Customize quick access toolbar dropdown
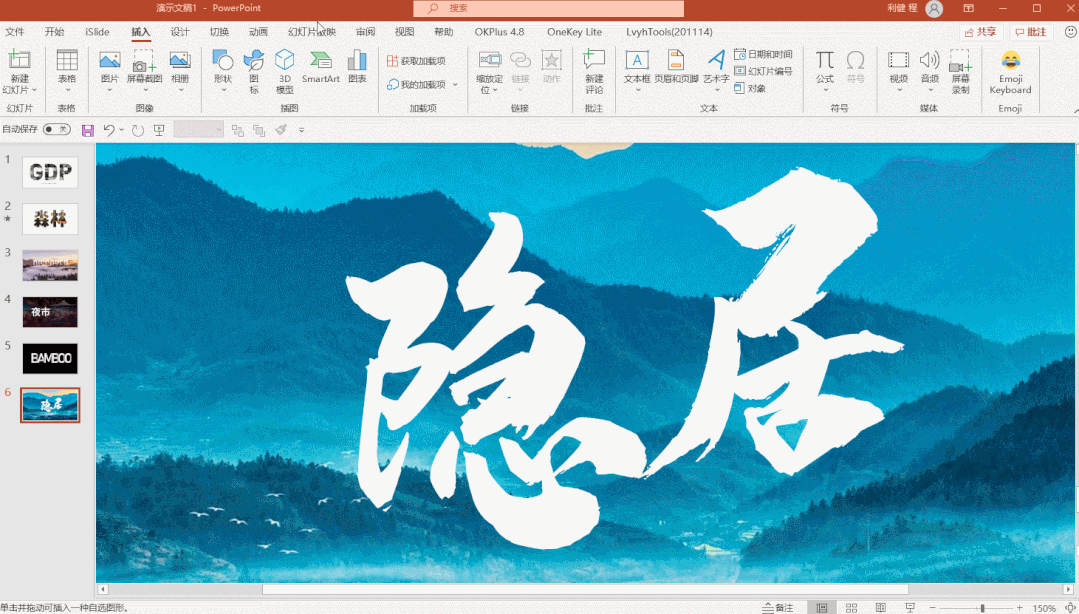Image resolution: width=1079 pixels, height=614 pixels. point(301,129)
